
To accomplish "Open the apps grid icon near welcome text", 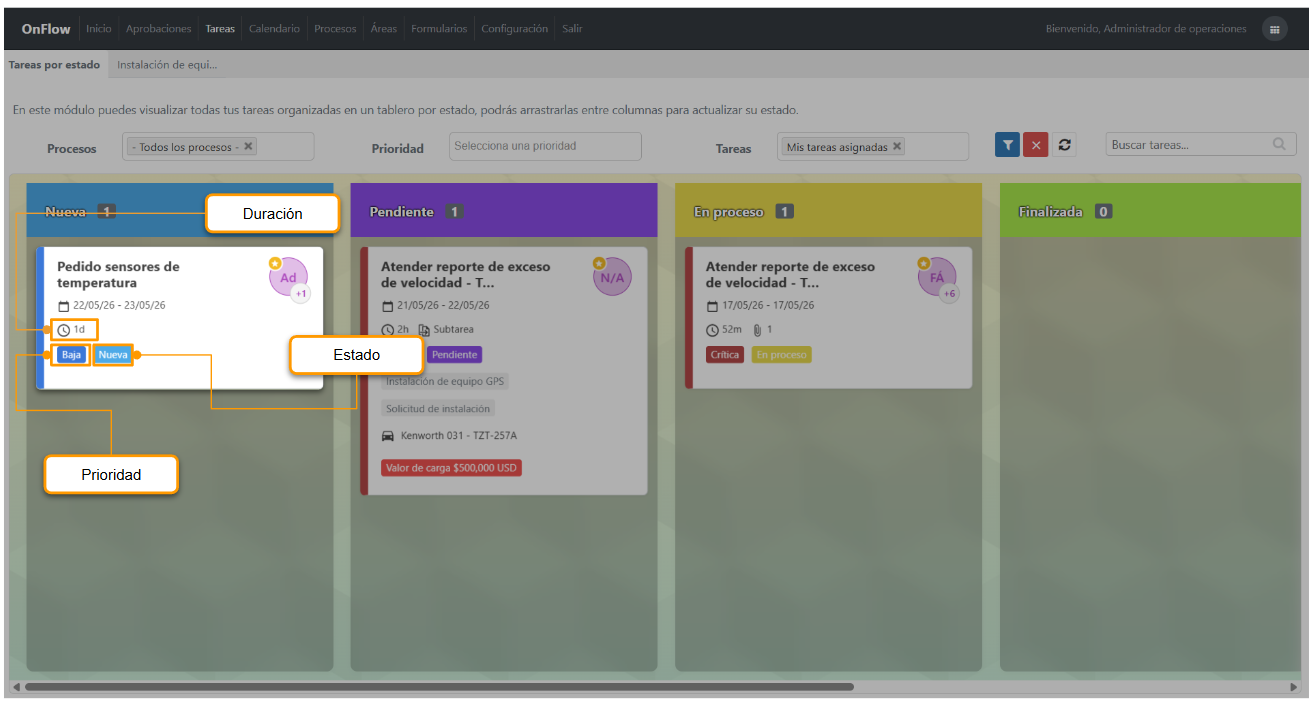I will (x=1274, y=29).
